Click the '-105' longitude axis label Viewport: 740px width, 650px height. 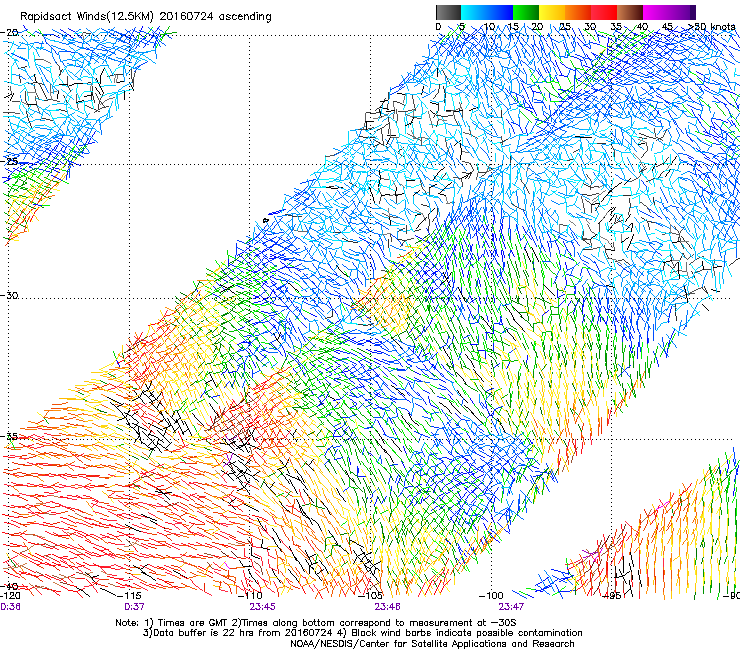[371, 596]
